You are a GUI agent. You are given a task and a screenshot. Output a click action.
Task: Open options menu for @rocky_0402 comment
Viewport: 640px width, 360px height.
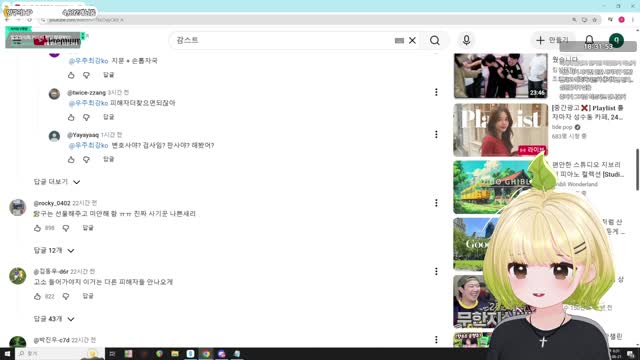pyautogui.click(x=436, y=203)
